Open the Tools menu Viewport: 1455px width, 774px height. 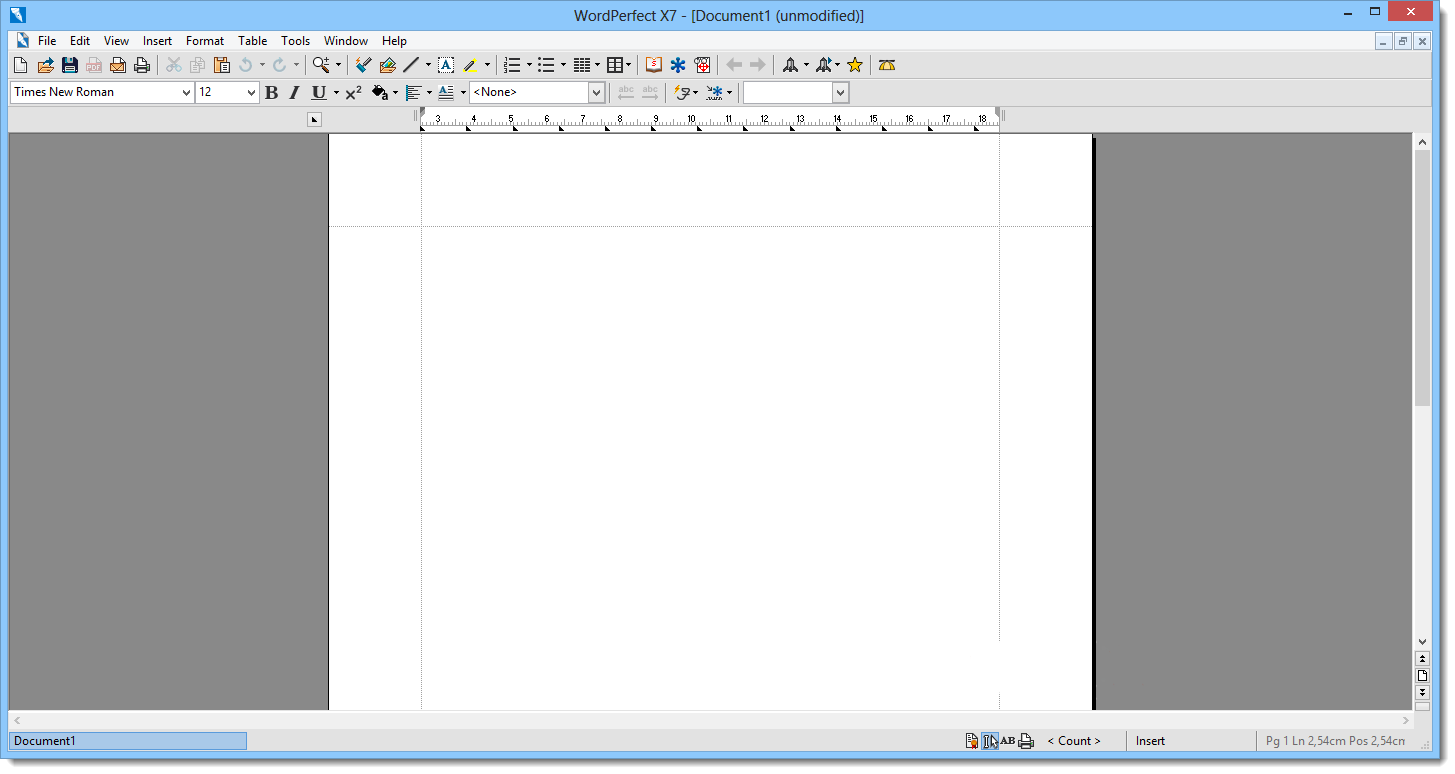point(295,41)
